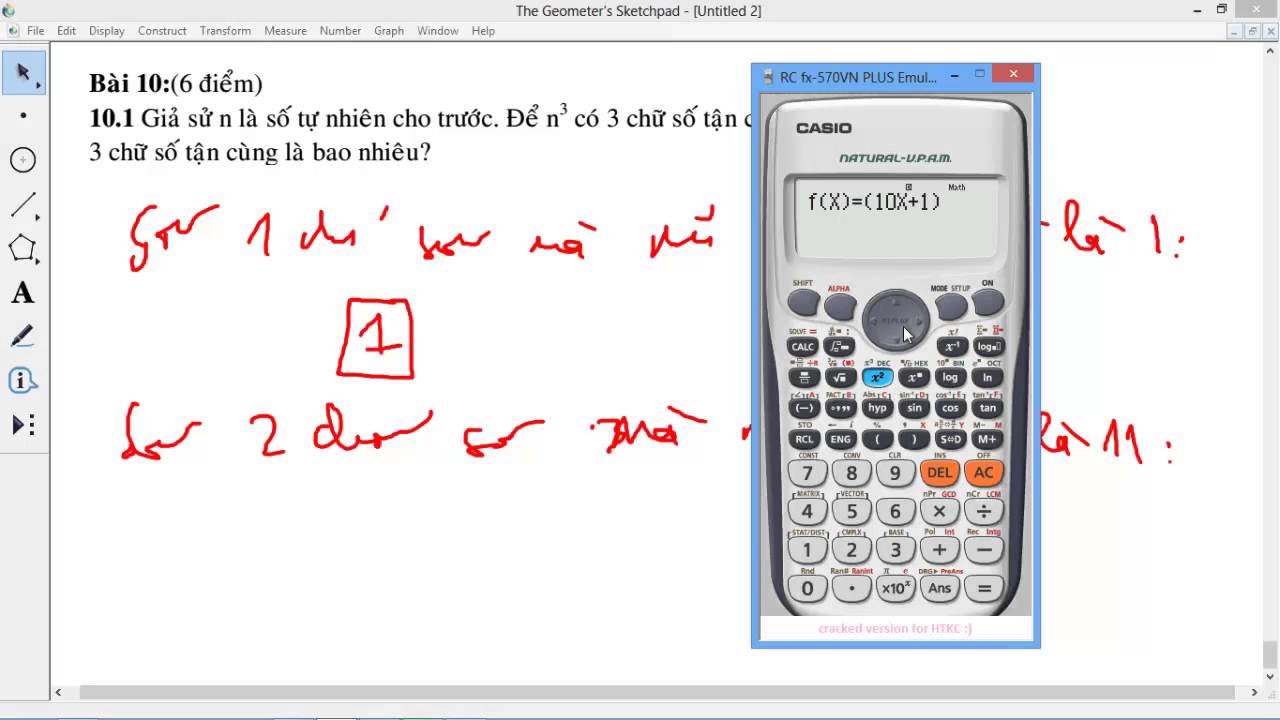Click the calculator SHIFT key
This screenshot has width=1280, height=720.
coord(803,303)
